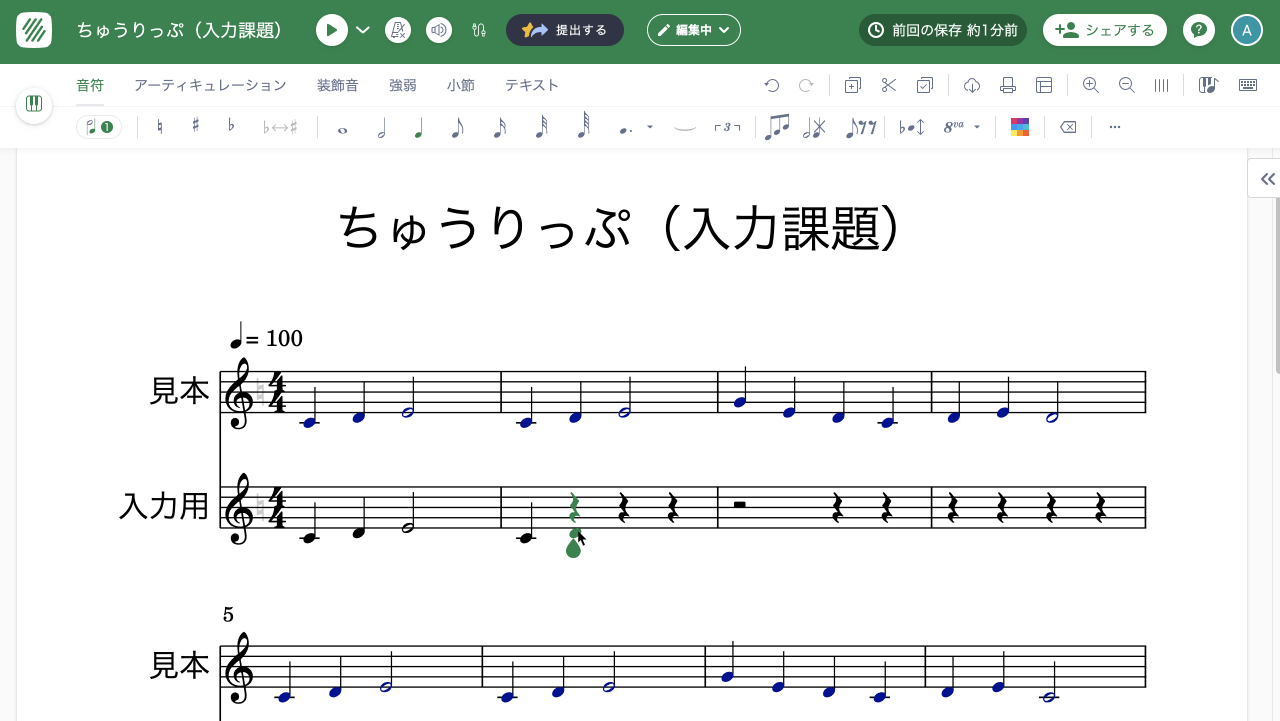
Task: Toggle the natural accidental
Action: point(158,127)
